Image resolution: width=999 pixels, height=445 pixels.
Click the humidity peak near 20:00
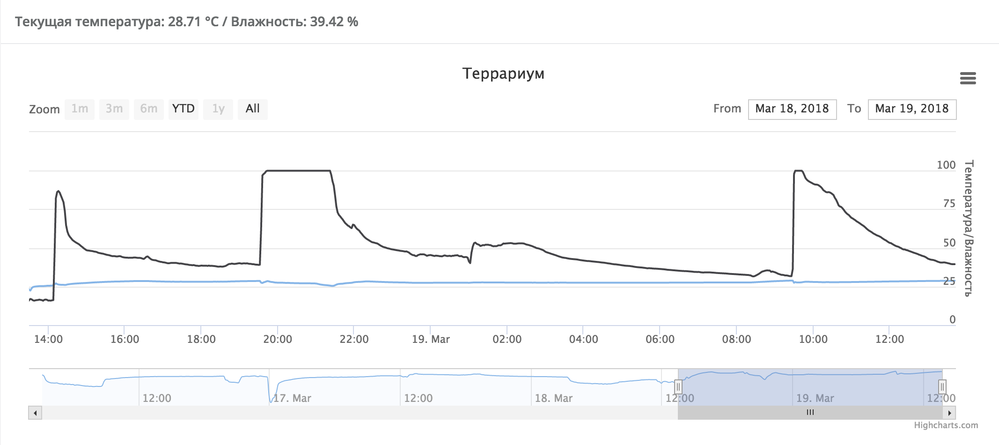[296, 171]
